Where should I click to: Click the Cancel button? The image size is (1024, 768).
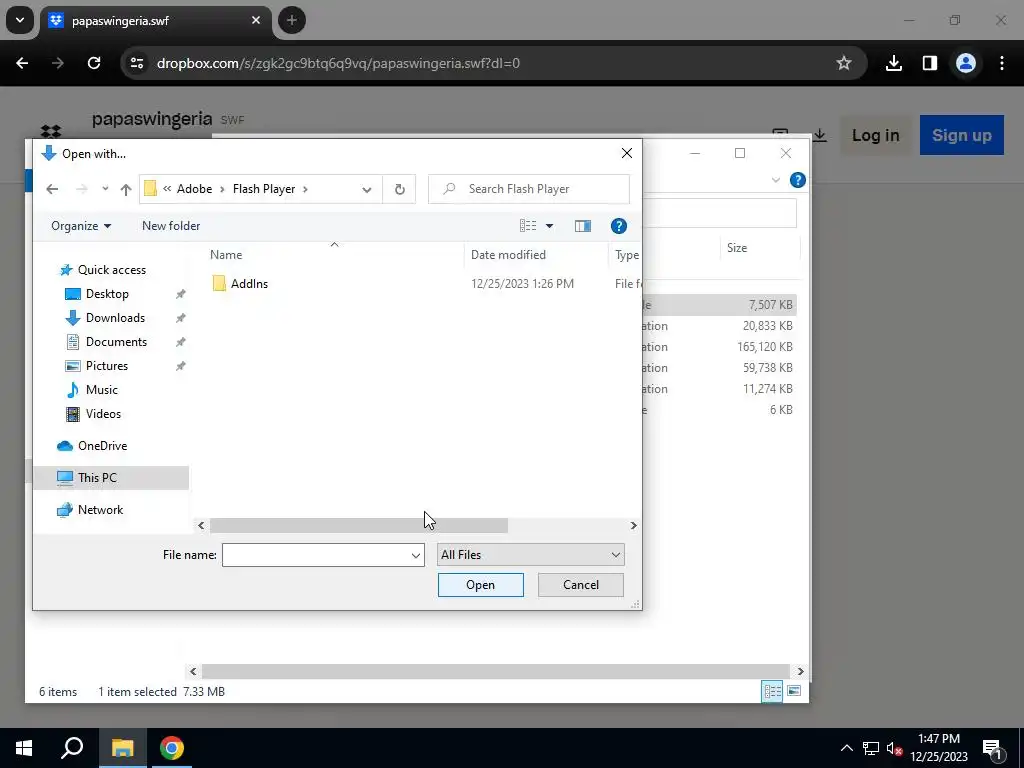coord(581,585)
